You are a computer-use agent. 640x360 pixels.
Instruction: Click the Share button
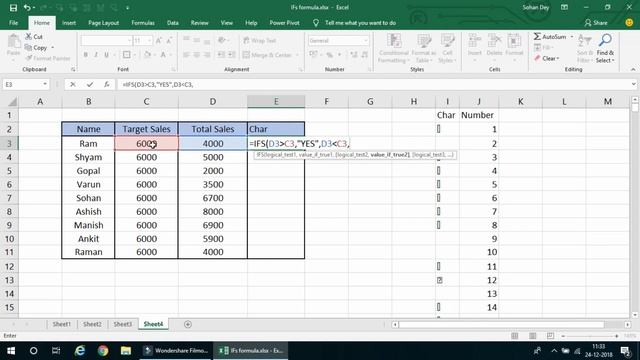click(596, 23)
